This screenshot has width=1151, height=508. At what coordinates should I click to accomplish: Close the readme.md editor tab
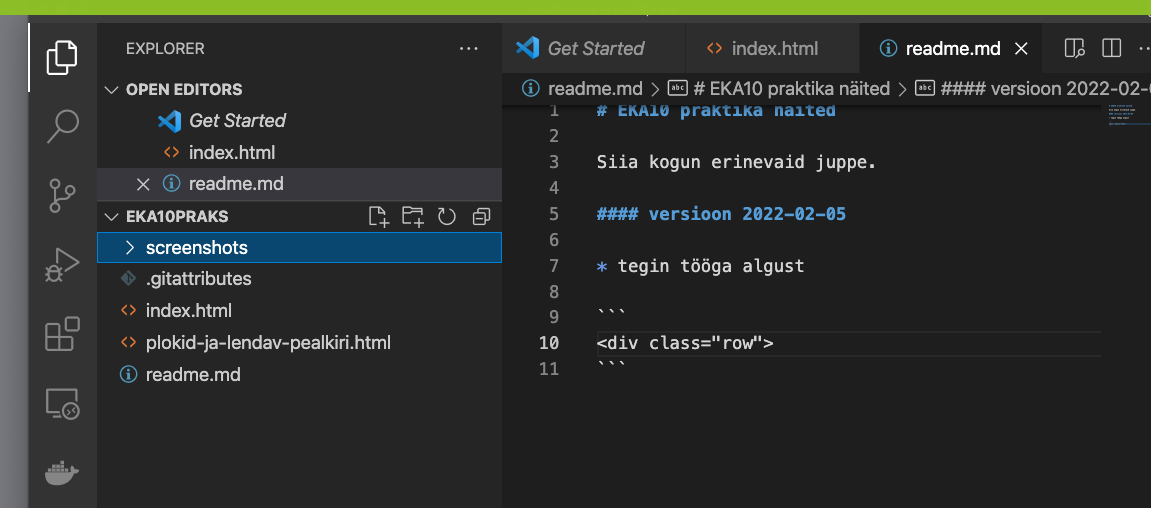[x=1020, y=49]
